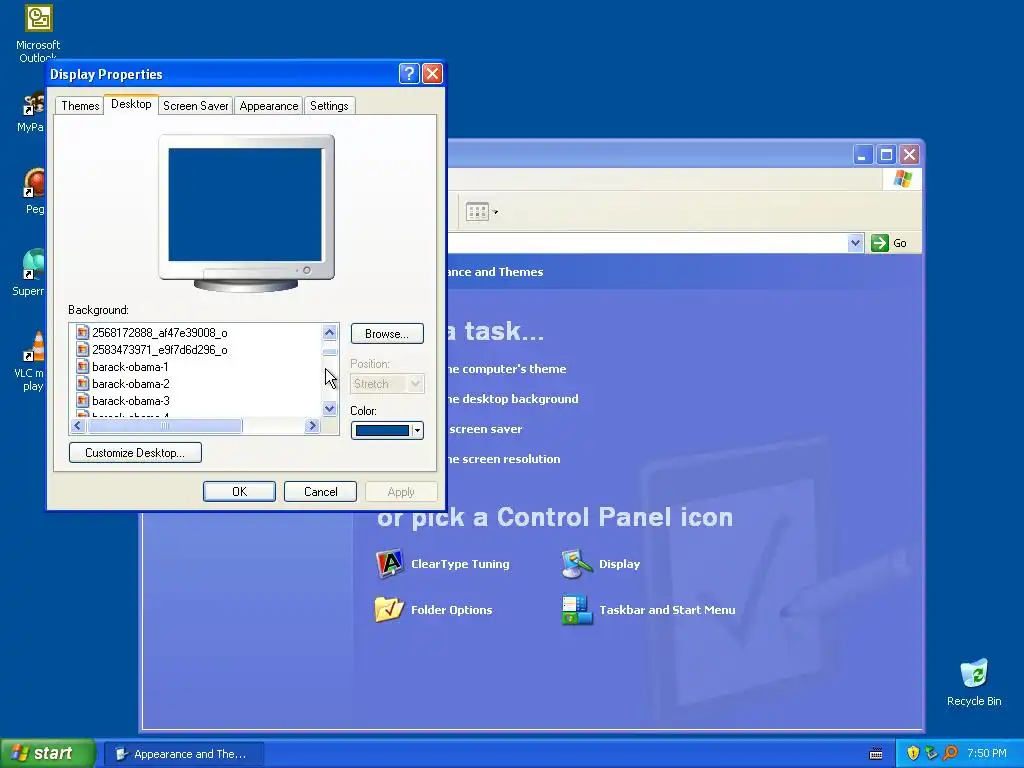
Task: Click the Control Panel address bar field
Action: pyautogui.click(x=648, y=243)
